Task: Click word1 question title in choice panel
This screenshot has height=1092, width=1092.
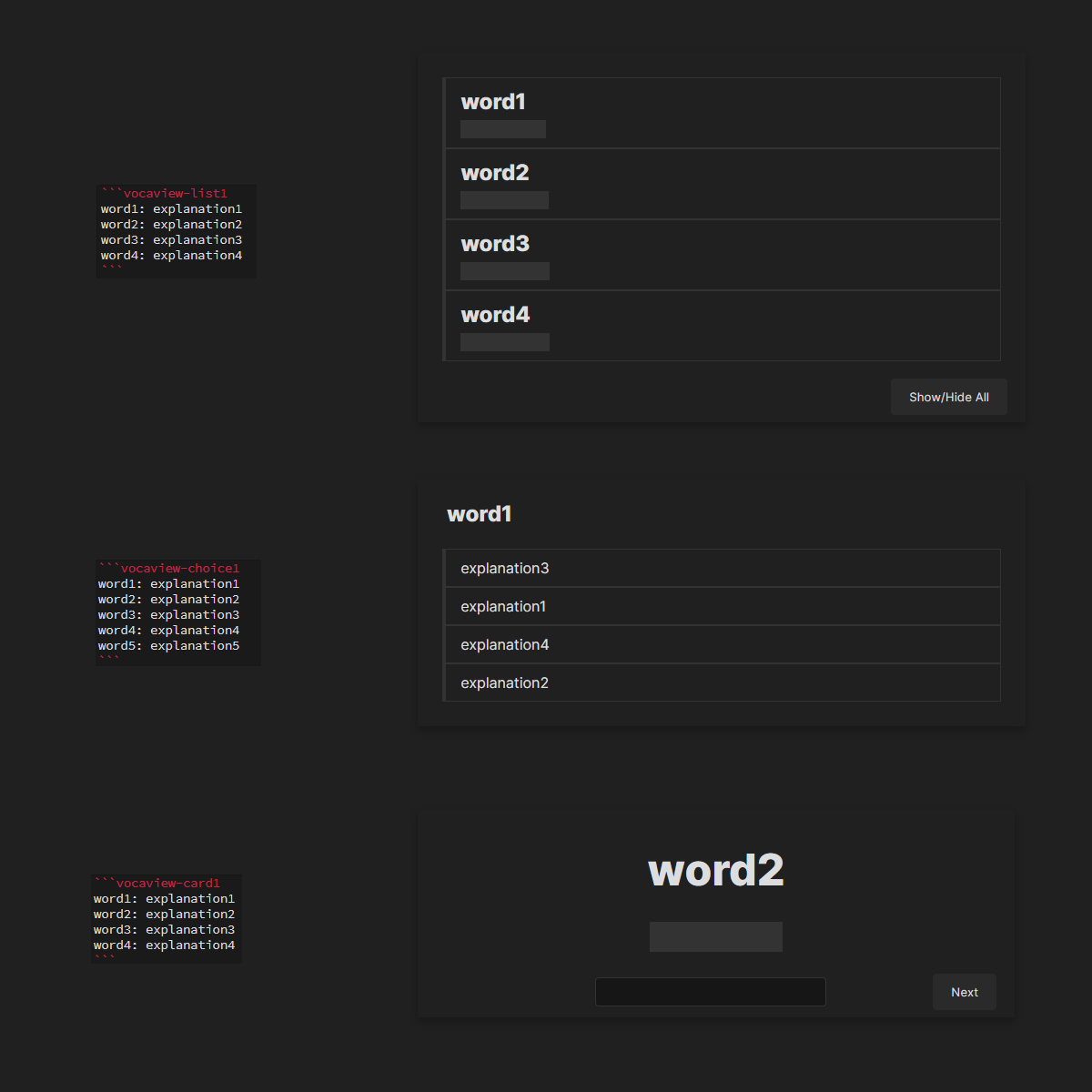Action: pos(480,514)
